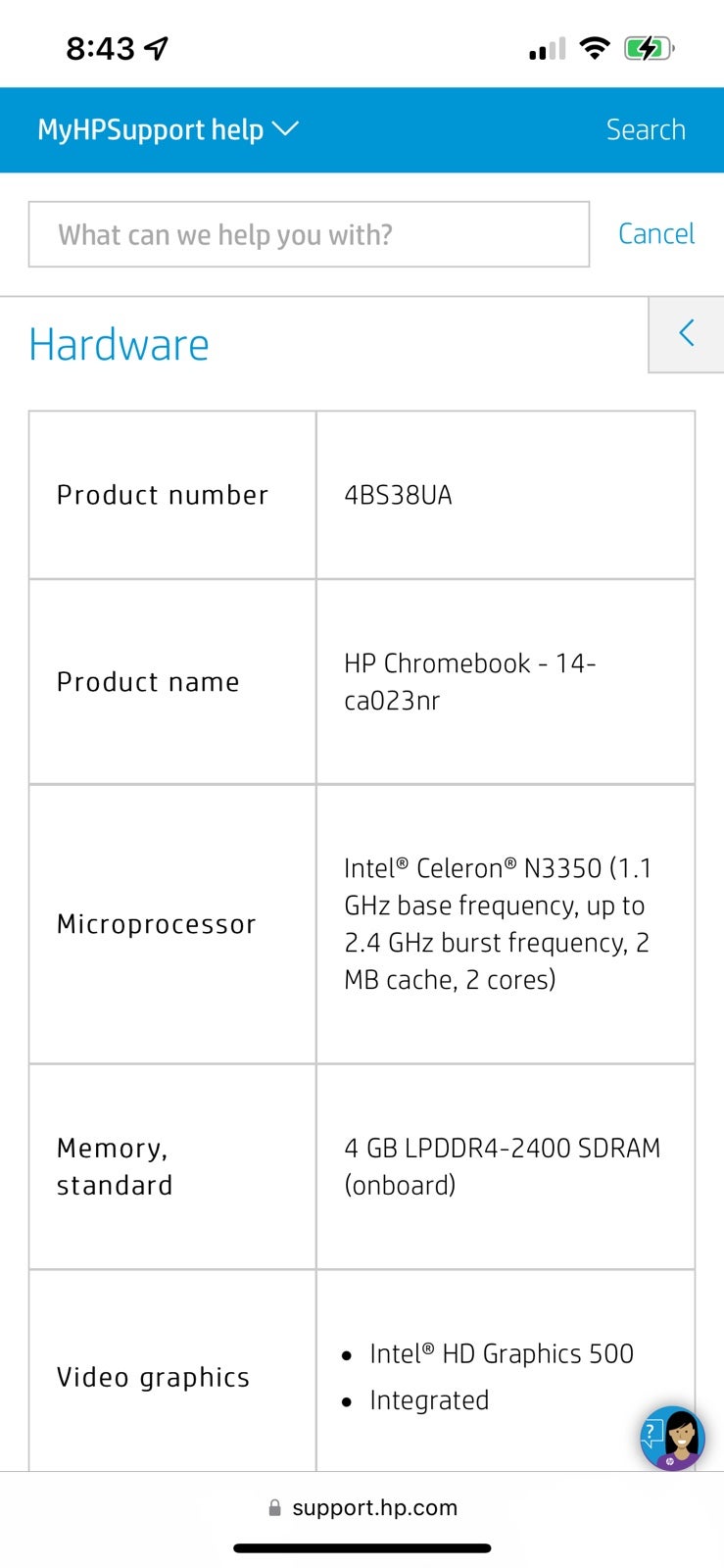Image resolution: width=724 pixels, height=1568 pixels.
Task: Tap the HP Chromebook 14-ca023nr product name
Action: pyautogui.click(x=470, y=682)
